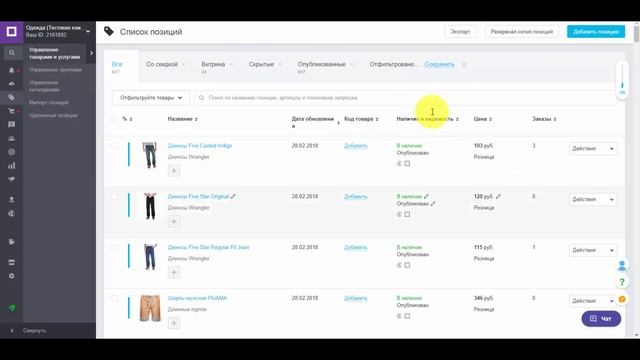The width and height of the screenshot is (640, 360).
Task: Click the Резервная копия позиций button
Action: tap(522, 31)
